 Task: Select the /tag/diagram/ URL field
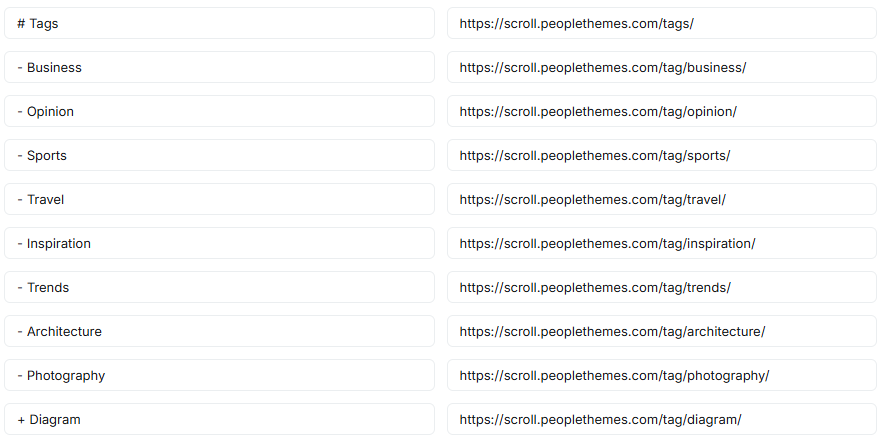[662, 419]
